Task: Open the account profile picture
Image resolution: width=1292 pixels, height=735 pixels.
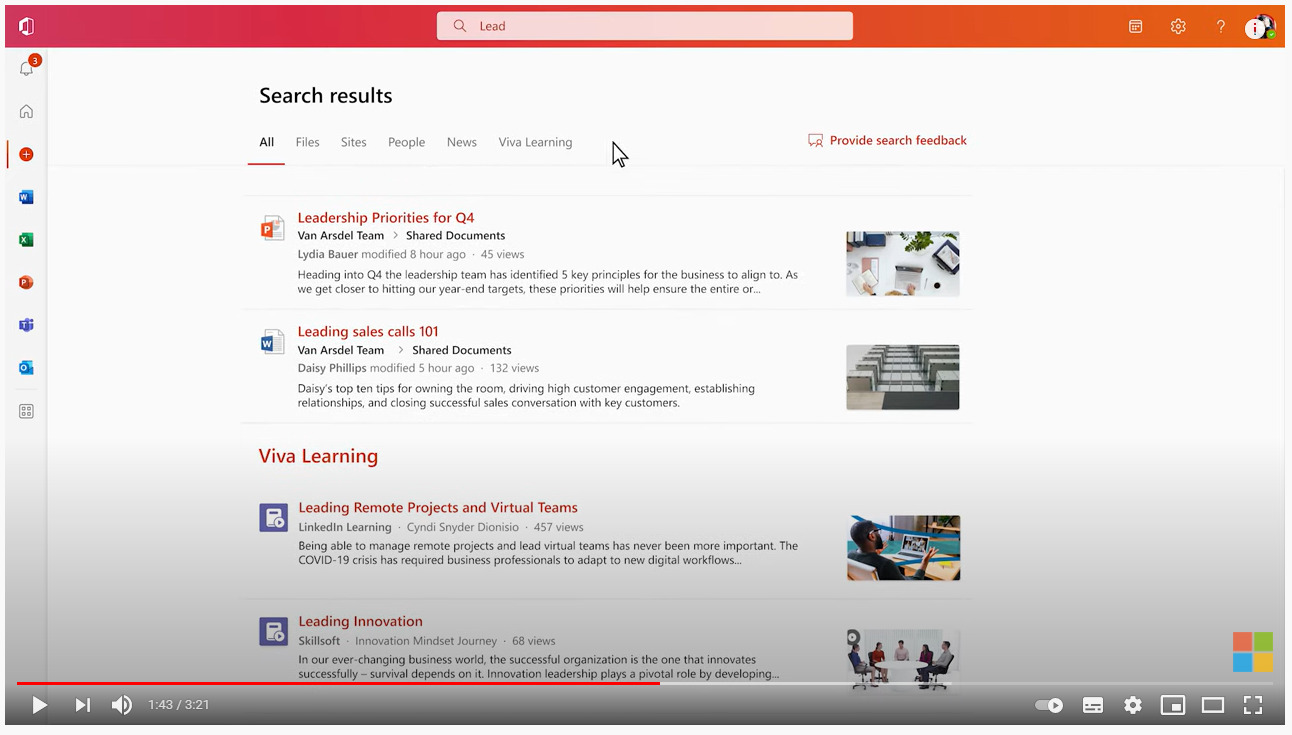Action: click(x=1260, y=27)
